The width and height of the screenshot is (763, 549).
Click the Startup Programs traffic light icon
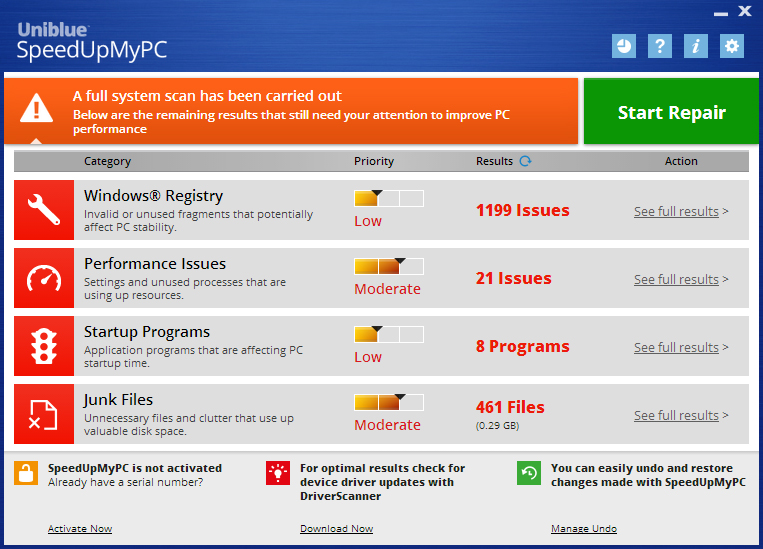click(x=44, y=346)
